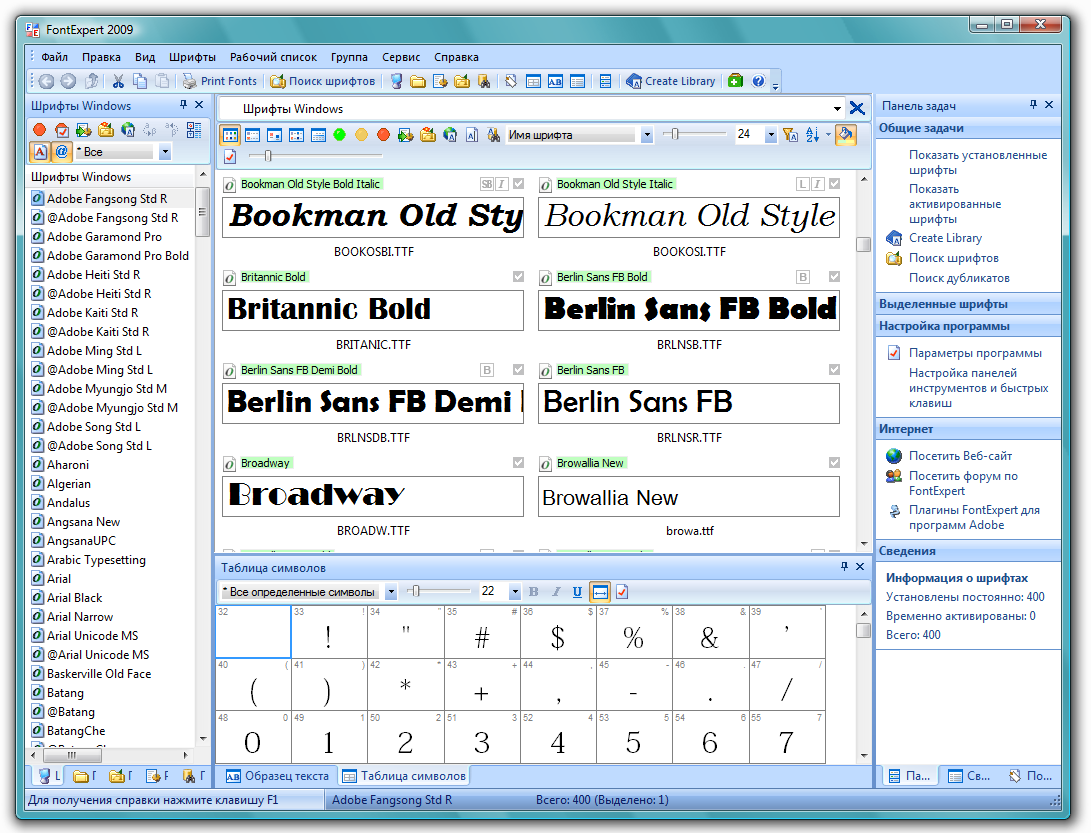Select the first tile view mode icon
The width and height of the screenshot is (1091, 833).
230,135
